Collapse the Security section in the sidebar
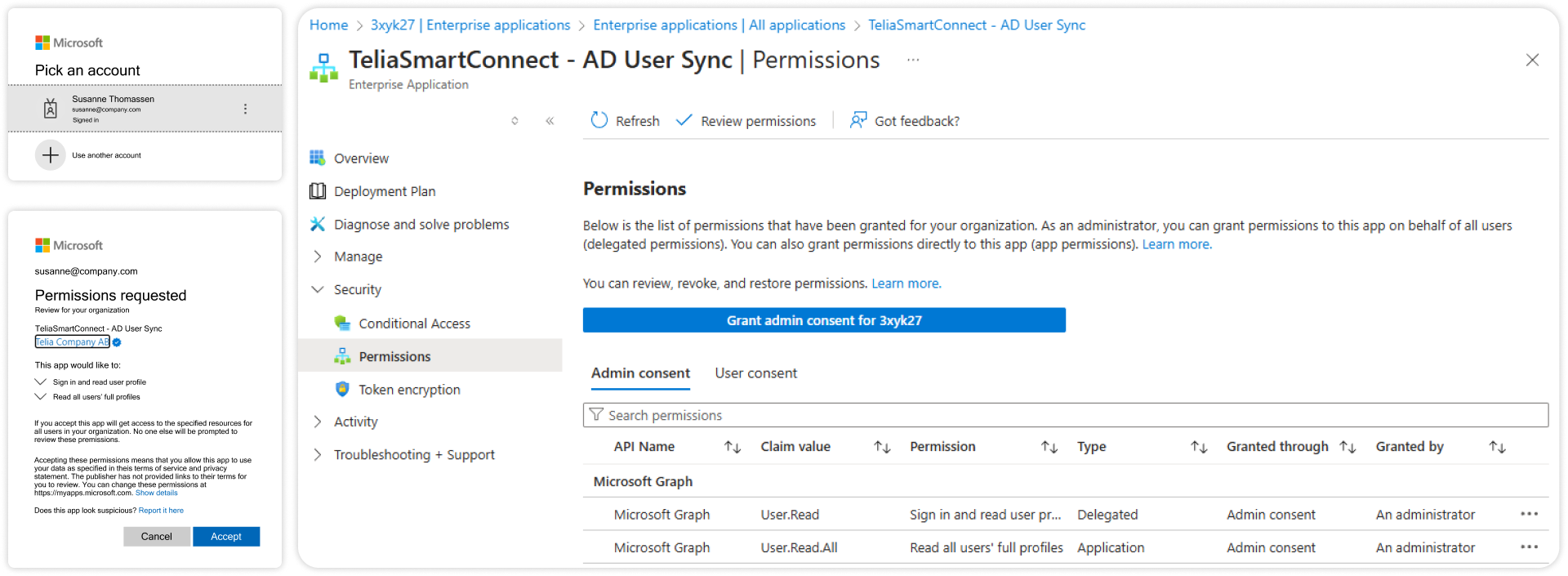The height and width of the screenshot is (576, 1568). [318, 289]
